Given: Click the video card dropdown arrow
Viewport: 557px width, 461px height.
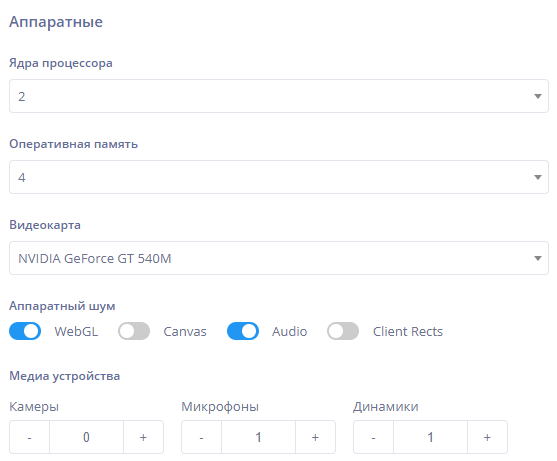Looking at the screenshot, I should coord(538,258).
